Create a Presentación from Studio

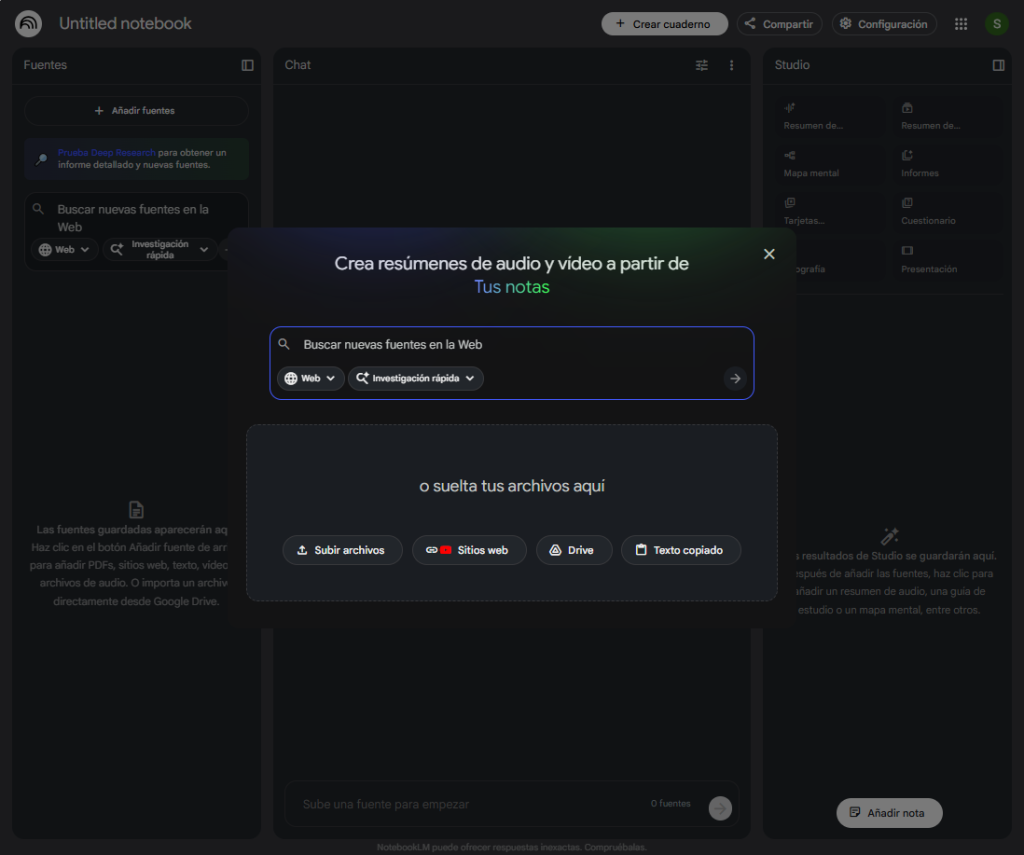948,261
